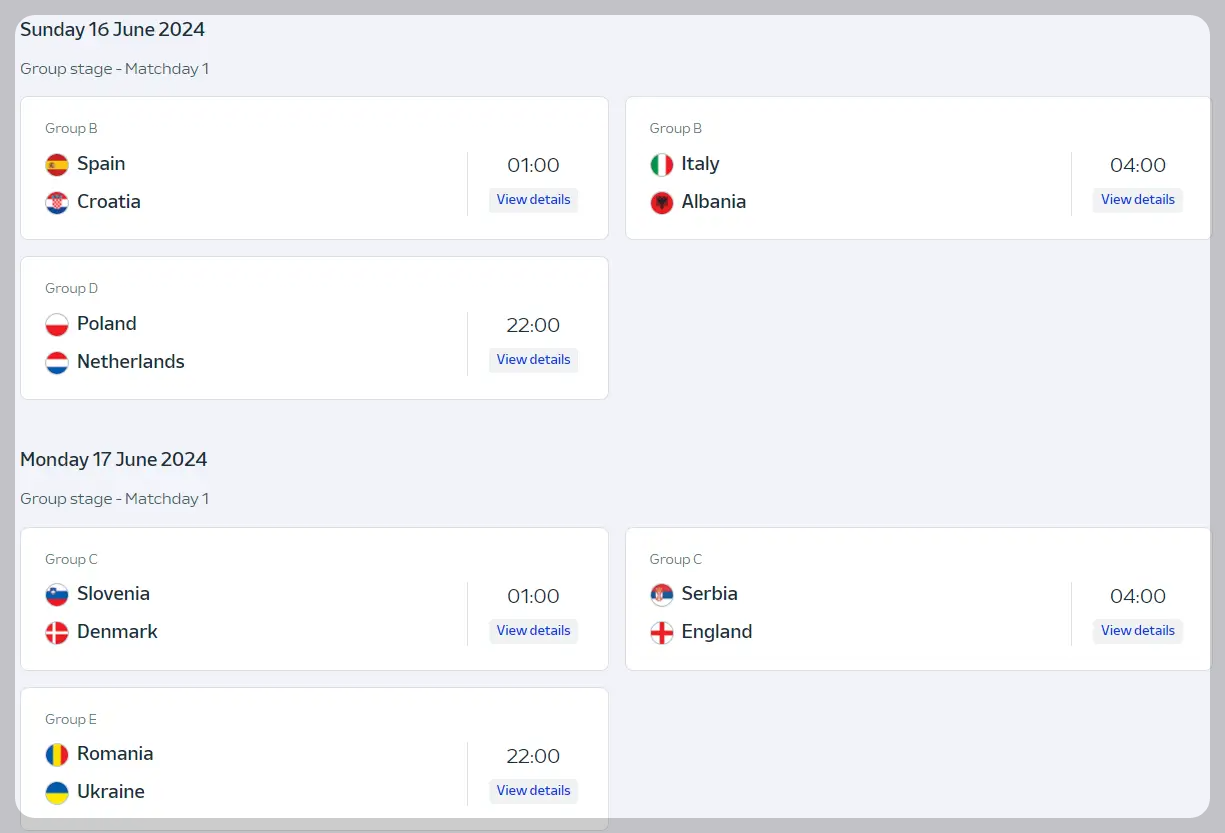Screen dimensions: 1225x833
Task: Select the Netherlands team name
Action: (x=131, y=362)
